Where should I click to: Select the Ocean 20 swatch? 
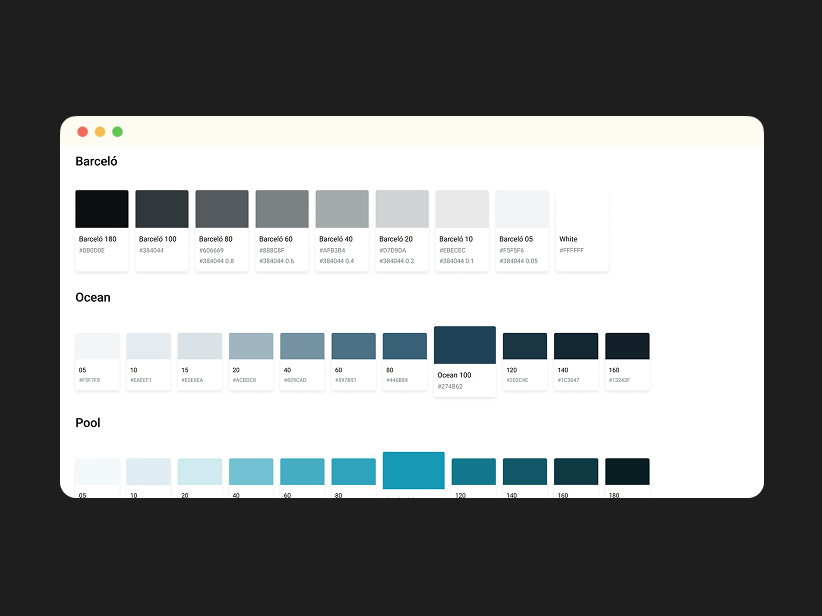coord(251,346)
